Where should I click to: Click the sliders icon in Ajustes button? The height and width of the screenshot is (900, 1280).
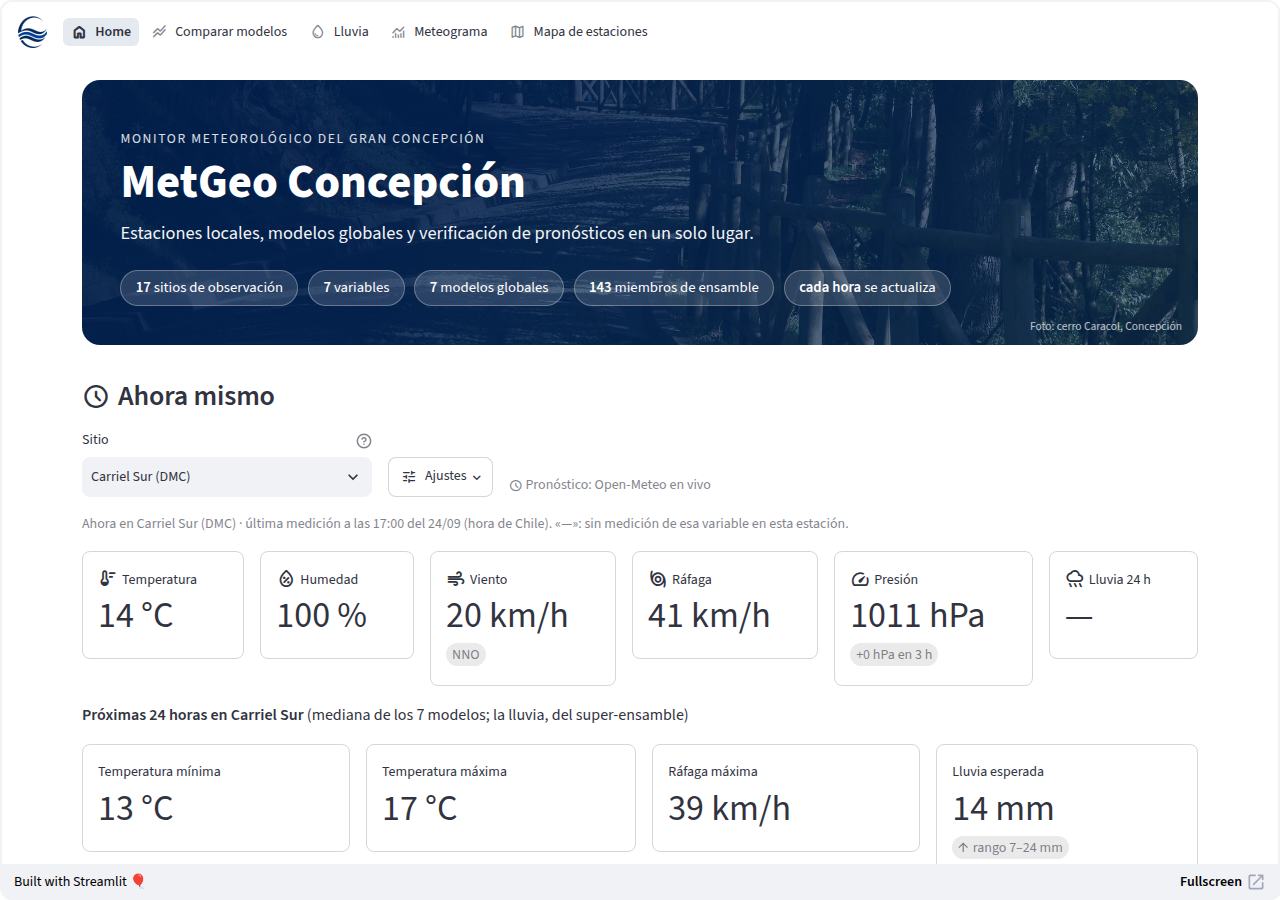[x=409, y=477]
